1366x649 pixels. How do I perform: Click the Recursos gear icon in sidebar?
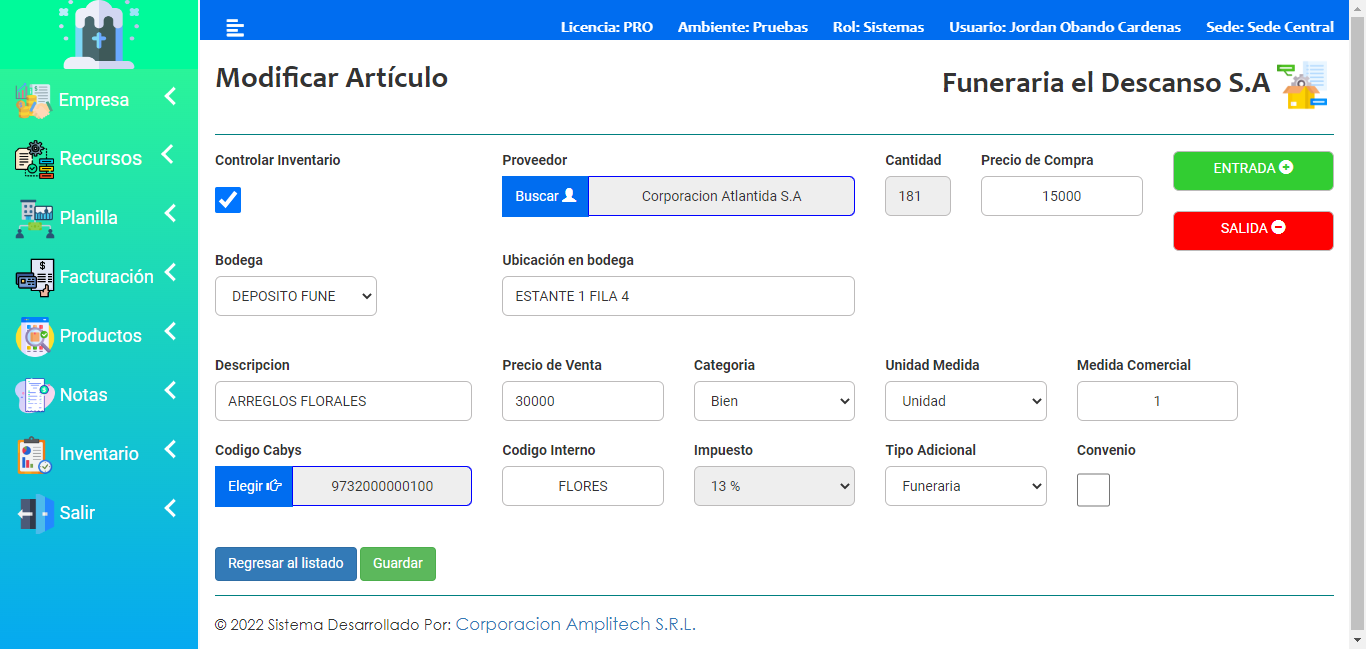click(x=34, y=159)
